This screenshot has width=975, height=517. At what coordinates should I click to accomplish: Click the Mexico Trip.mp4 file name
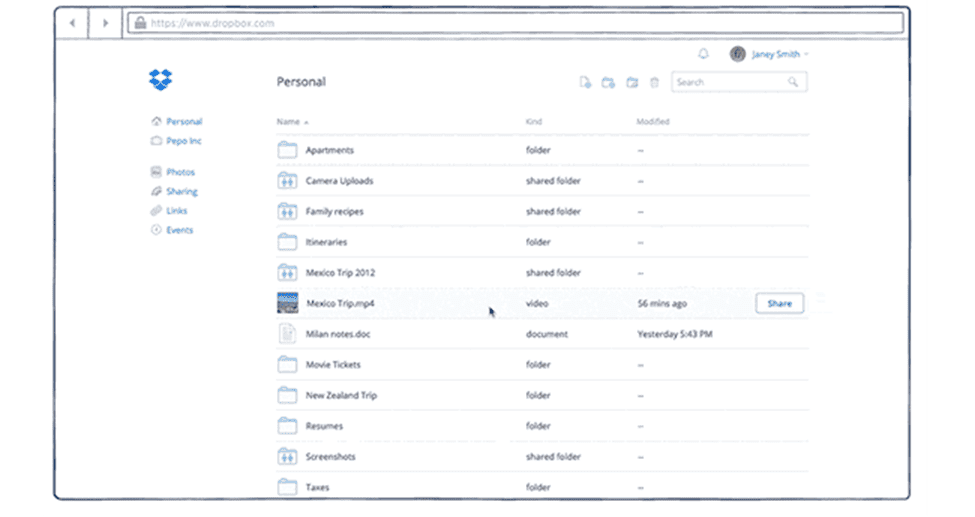[340, 304]
